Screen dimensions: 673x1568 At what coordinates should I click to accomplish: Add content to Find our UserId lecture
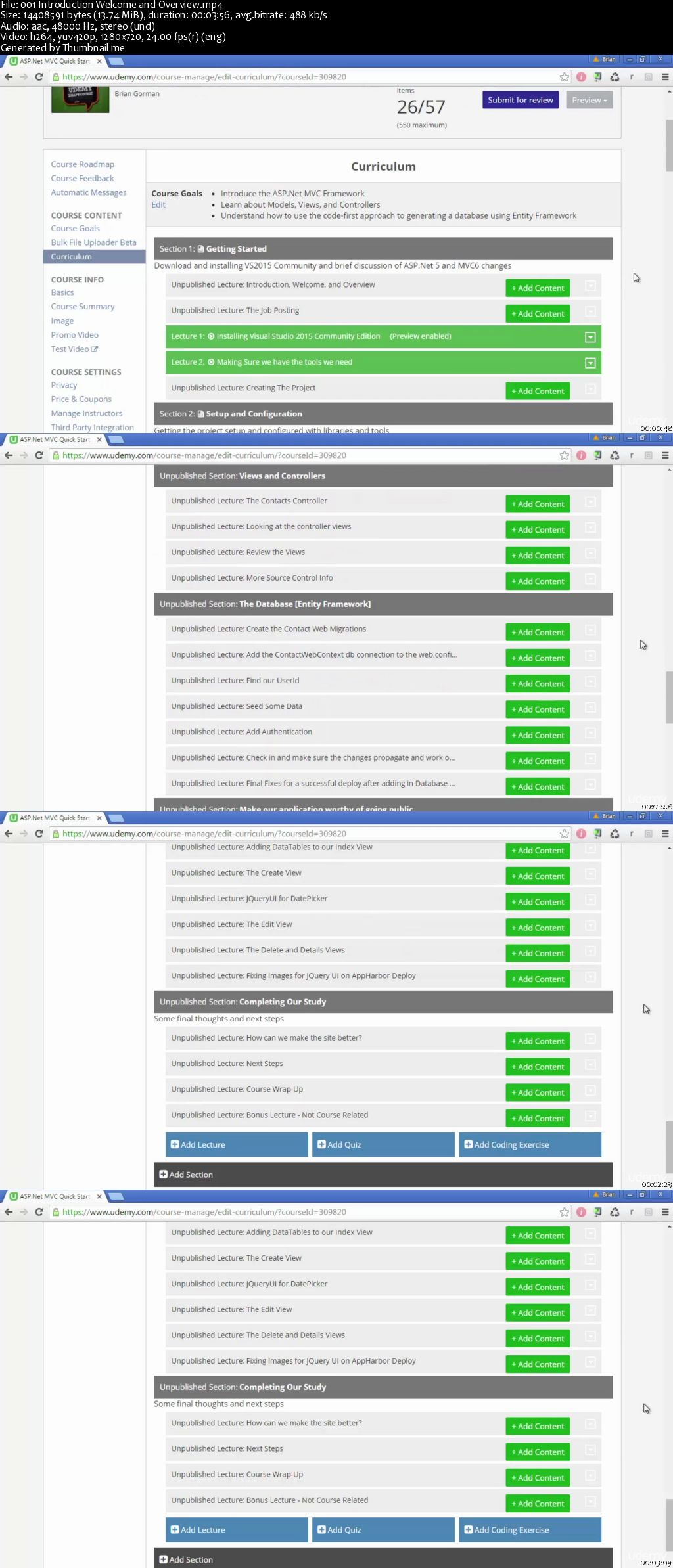tap(538, 684)
